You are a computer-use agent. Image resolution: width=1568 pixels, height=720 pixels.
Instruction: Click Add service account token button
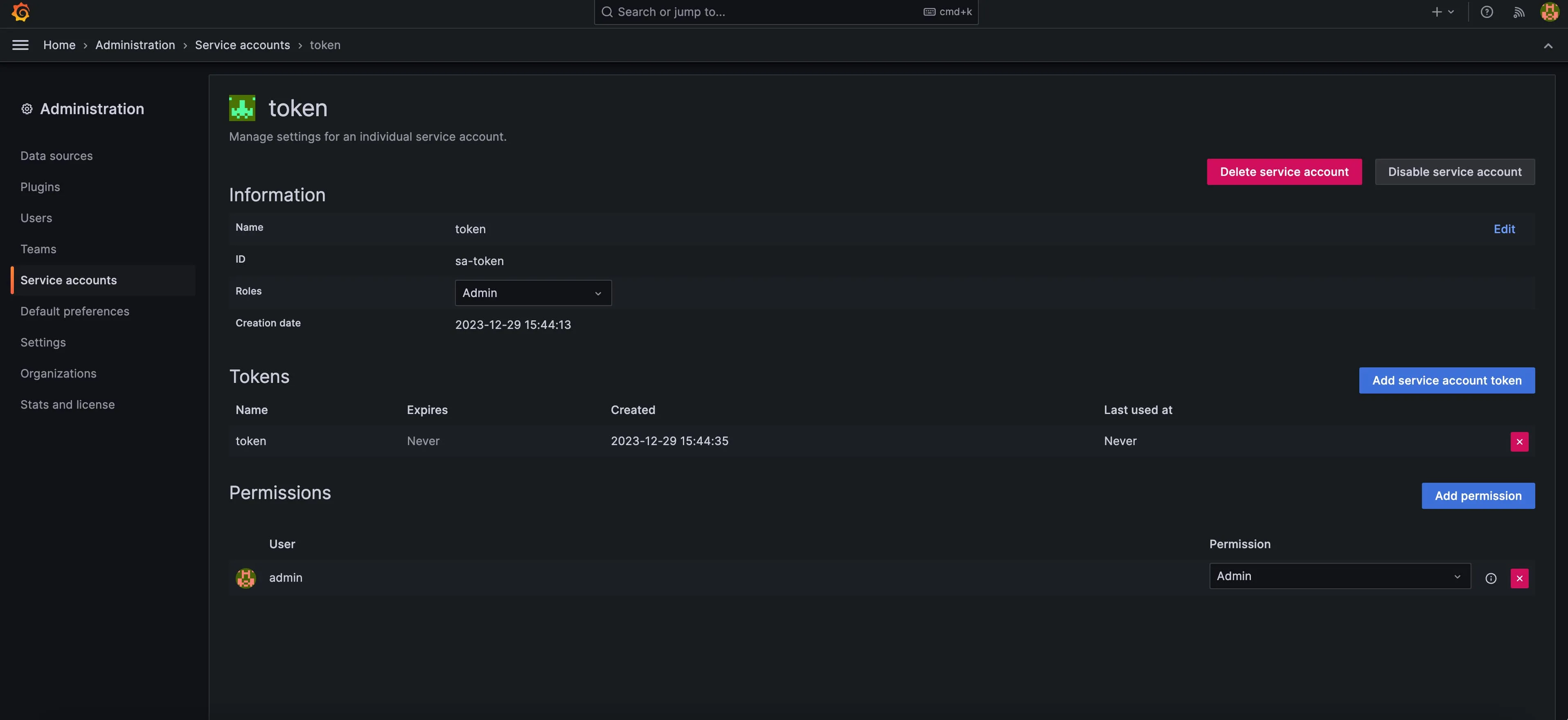(x=1447, y=380)
